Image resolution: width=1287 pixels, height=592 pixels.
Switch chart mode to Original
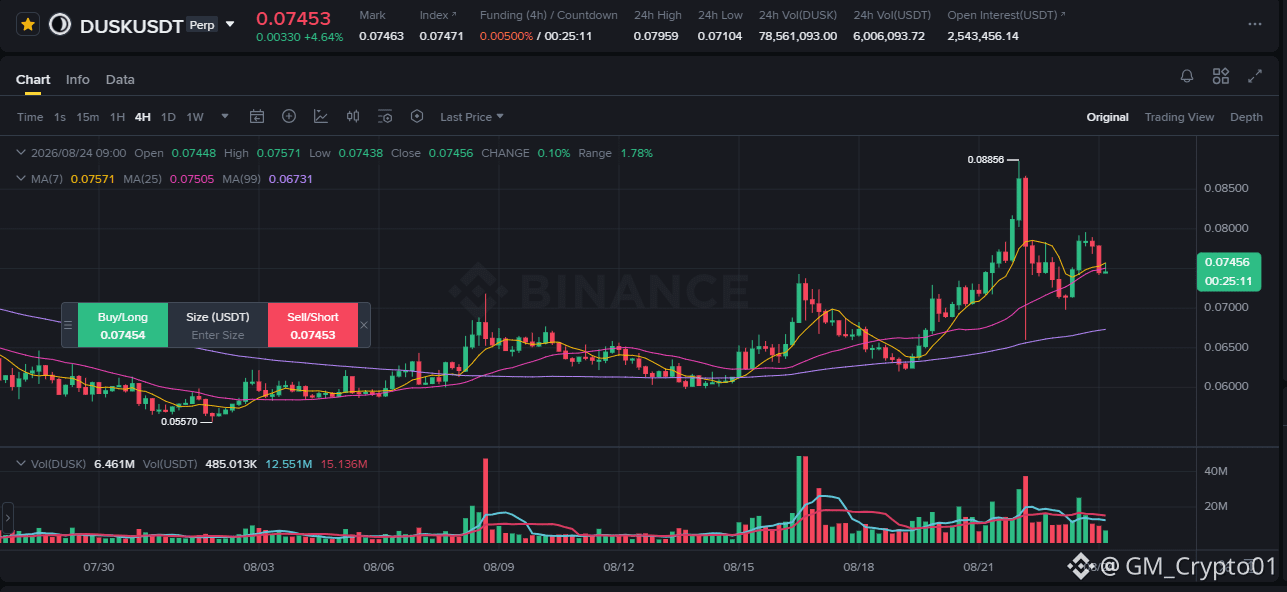coord(1108,117)
